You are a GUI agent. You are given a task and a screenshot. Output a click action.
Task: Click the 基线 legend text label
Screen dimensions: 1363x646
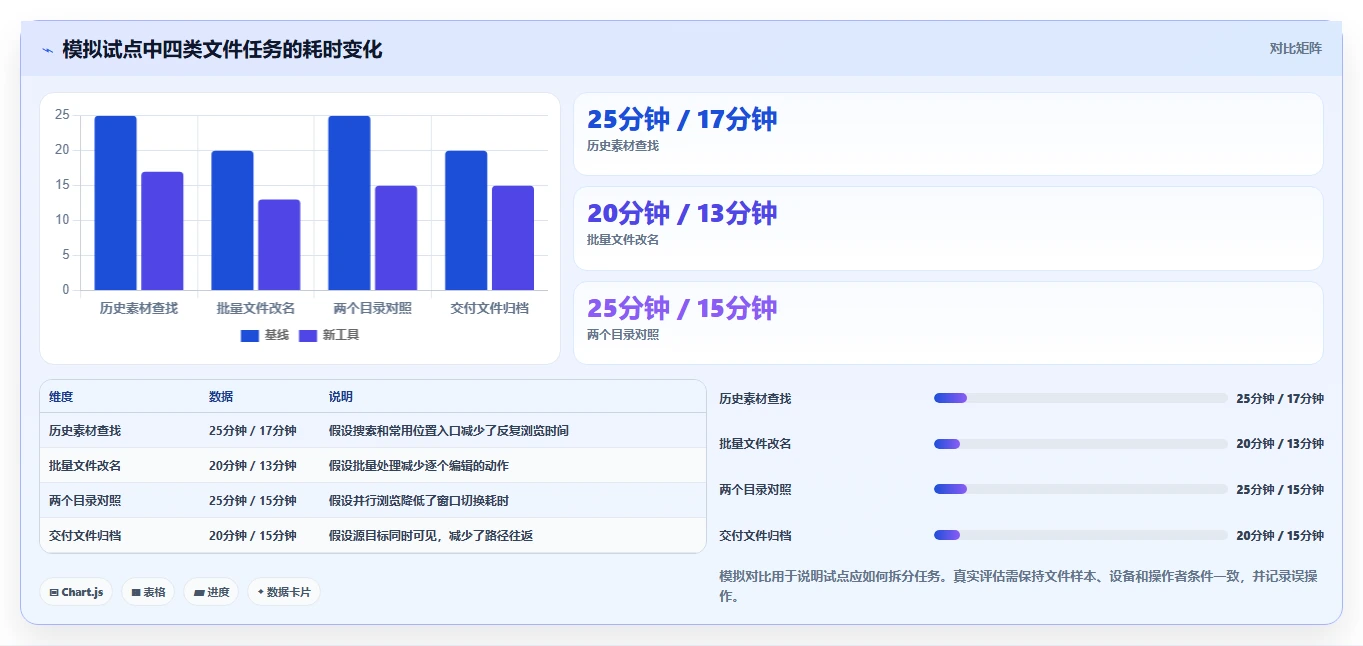(x=277, y=335)
